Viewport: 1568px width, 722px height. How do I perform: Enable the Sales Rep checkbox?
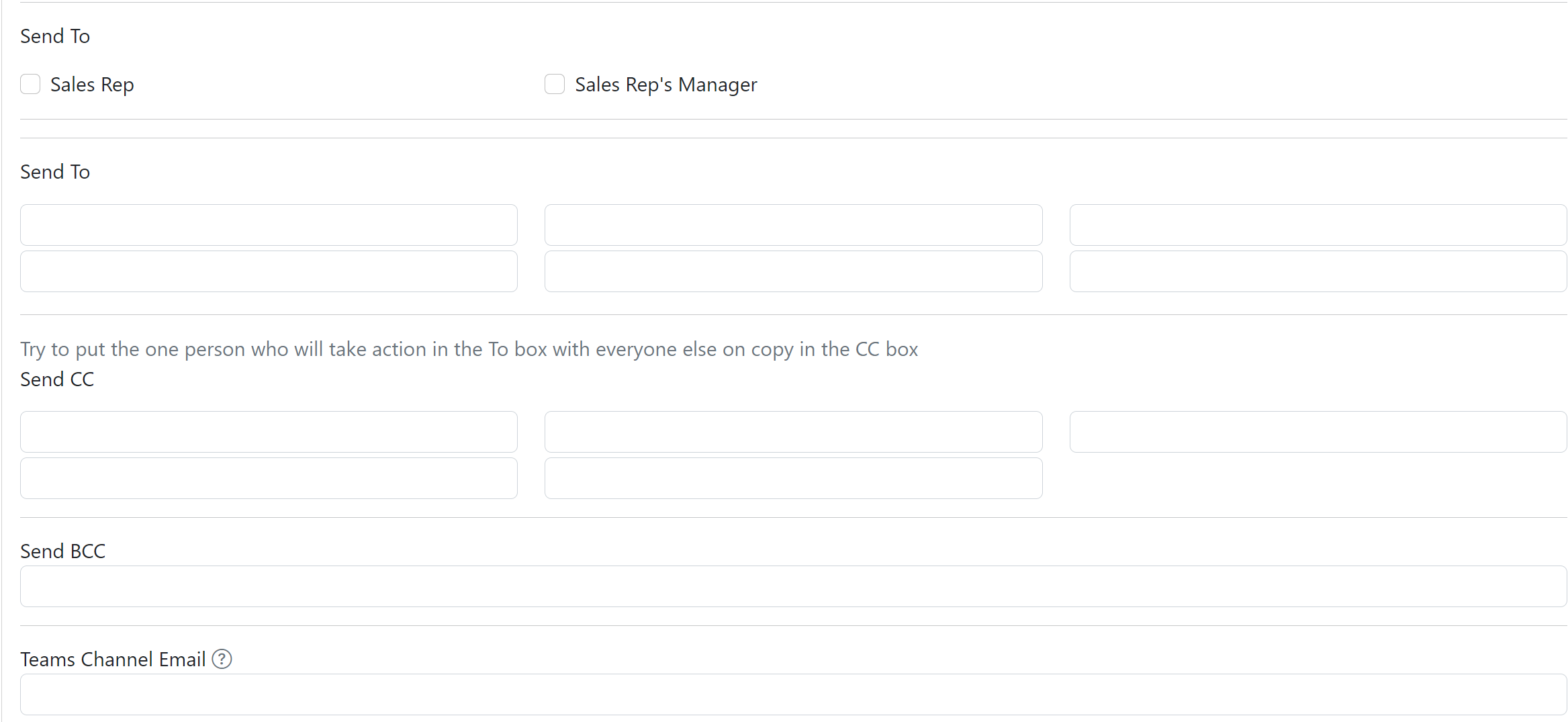coord(30,84)
